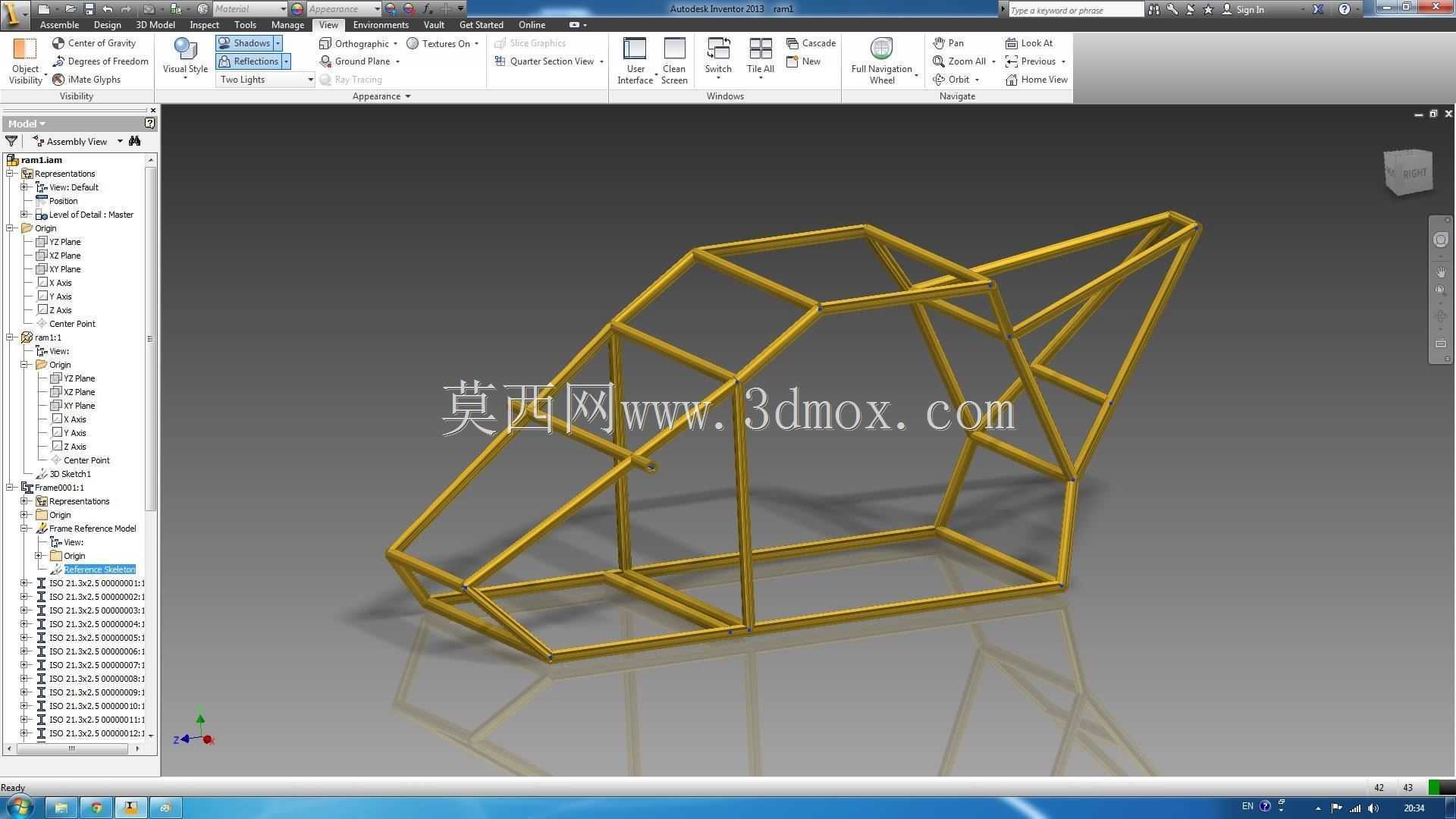
Task: Click the appearance color wheel icon
Action: click(297, 9)
